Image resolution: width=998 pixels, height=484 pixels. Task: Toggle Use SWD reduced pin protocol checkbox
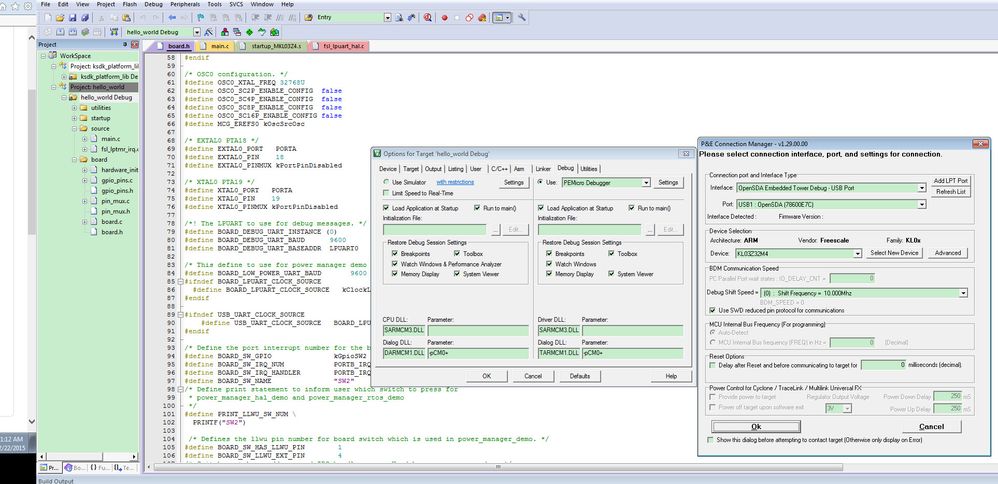click(711, 310)
